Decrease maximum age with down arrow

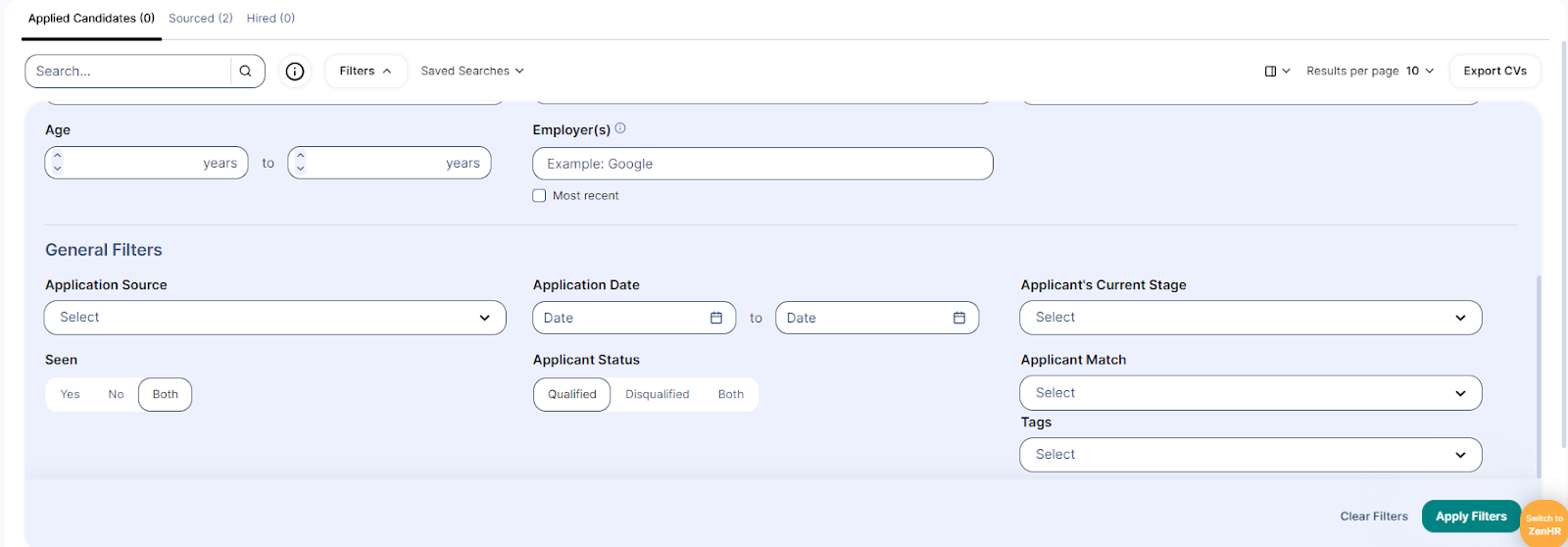point(301,170)
